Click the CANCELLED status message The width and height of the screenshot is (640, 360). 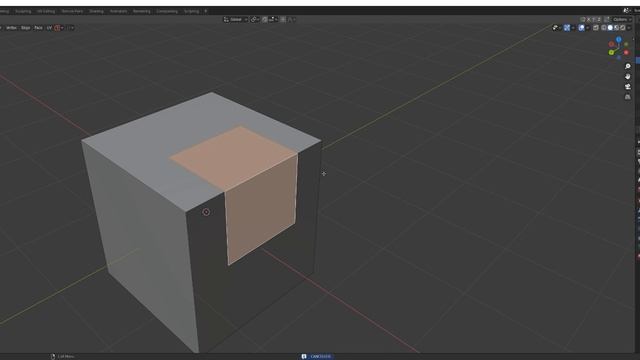(321, 356)
